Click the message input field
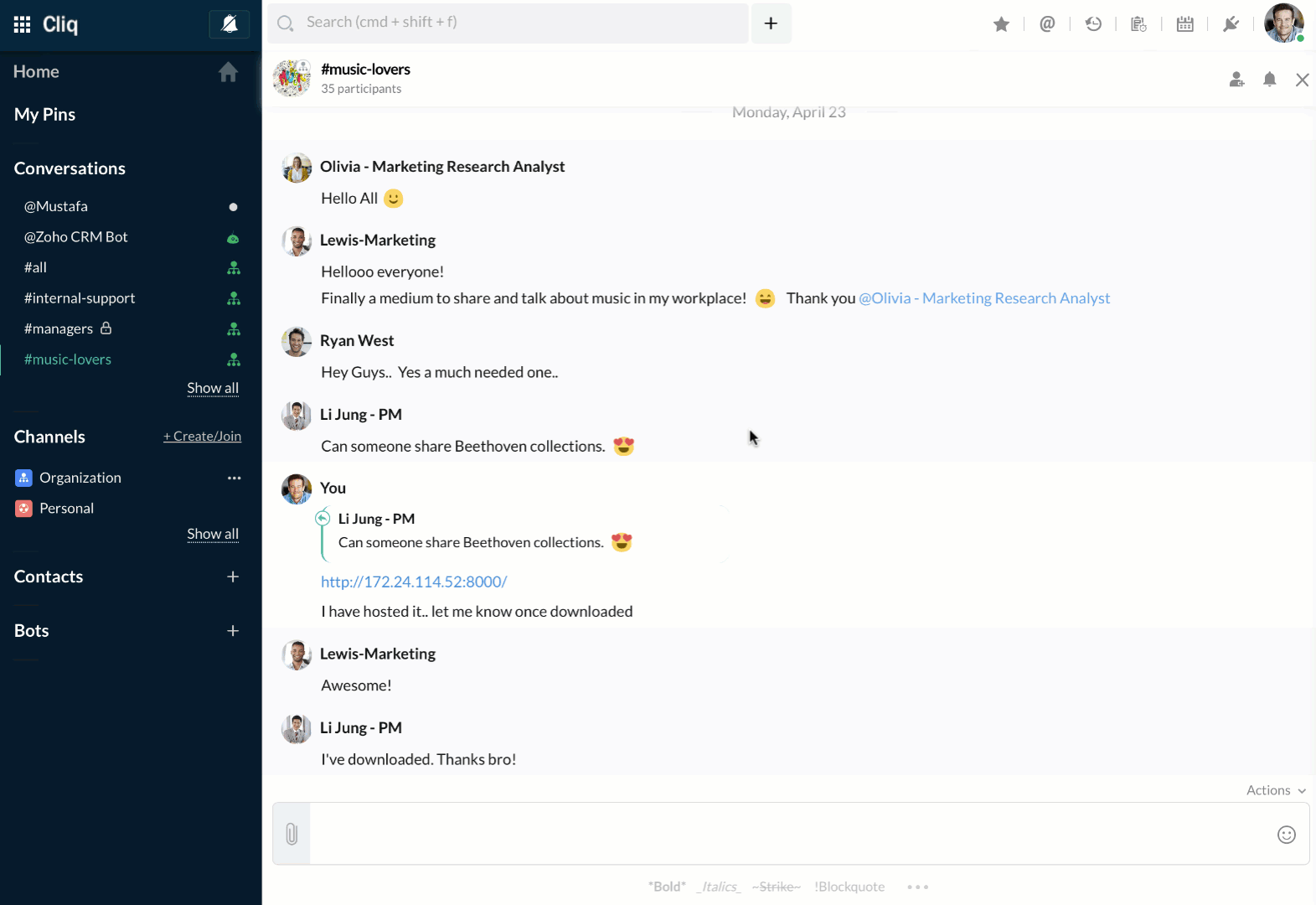 pyautogui.click(x=787, y=834)
